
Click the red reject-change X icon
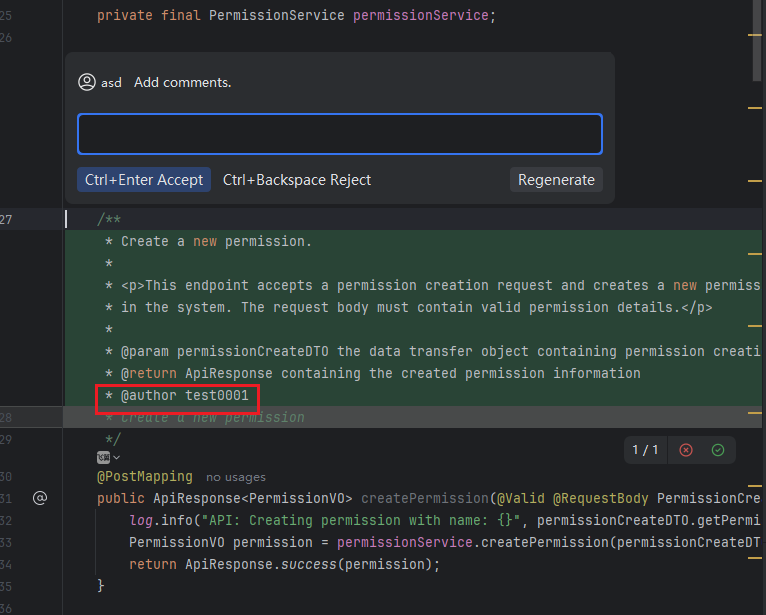[686, 450]
